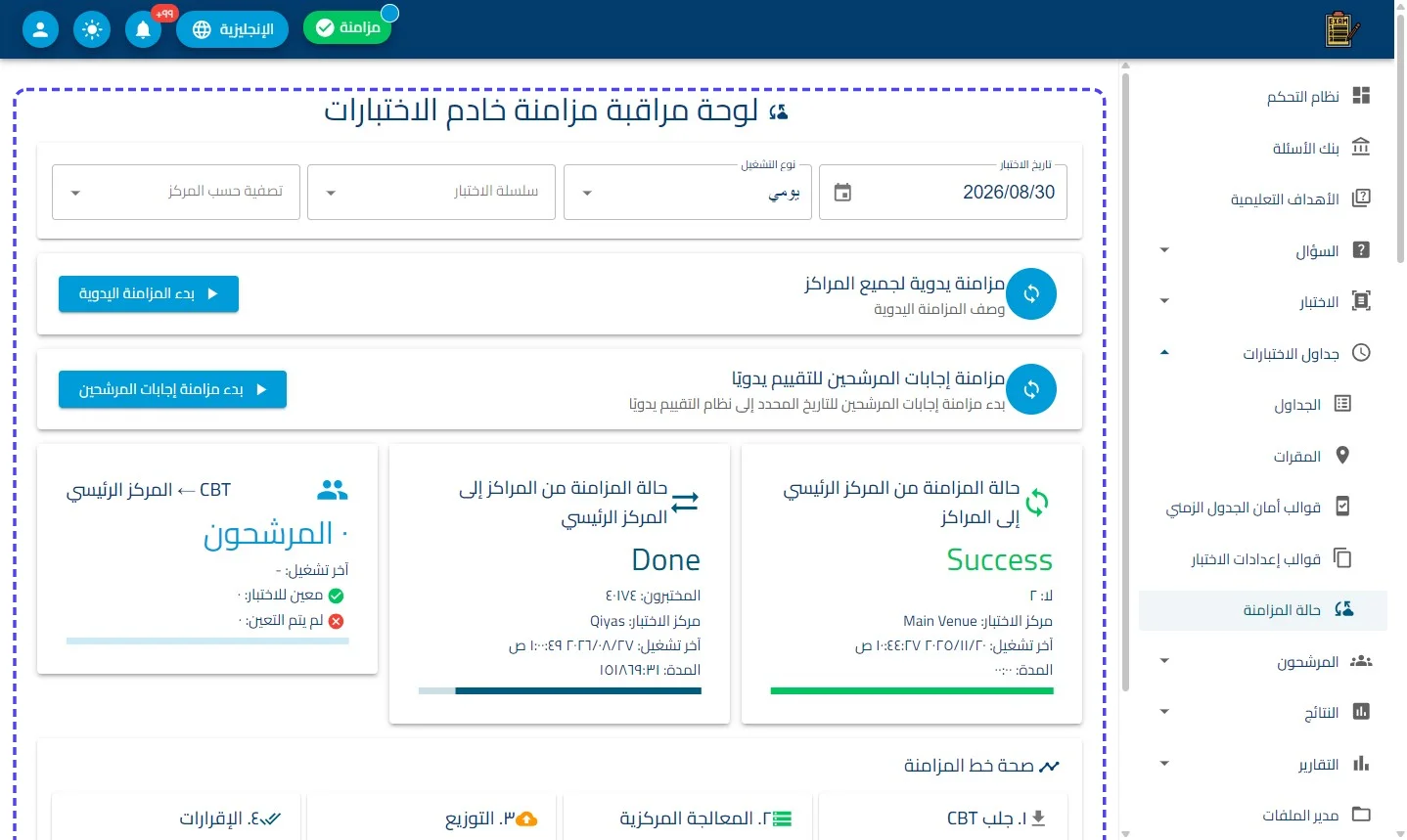Click بدء مزامنة إجابات المرشحين button
Viewport: 1407px width, 840px height.
[172, 389]
